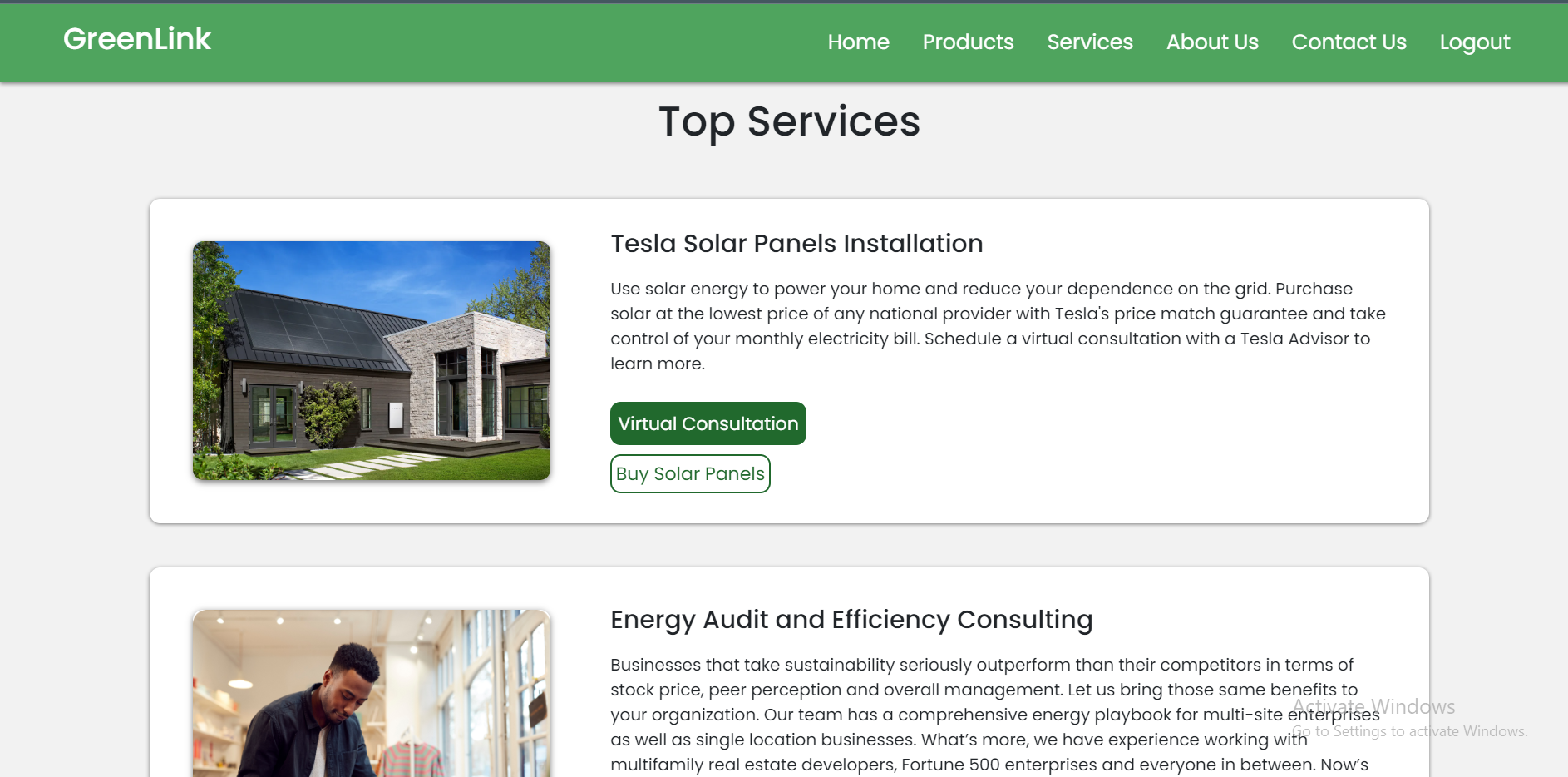Click the Buy Solar Panels button
Image resolution: width=1568 pixels, height=777 pixels.
pos(690,473)
